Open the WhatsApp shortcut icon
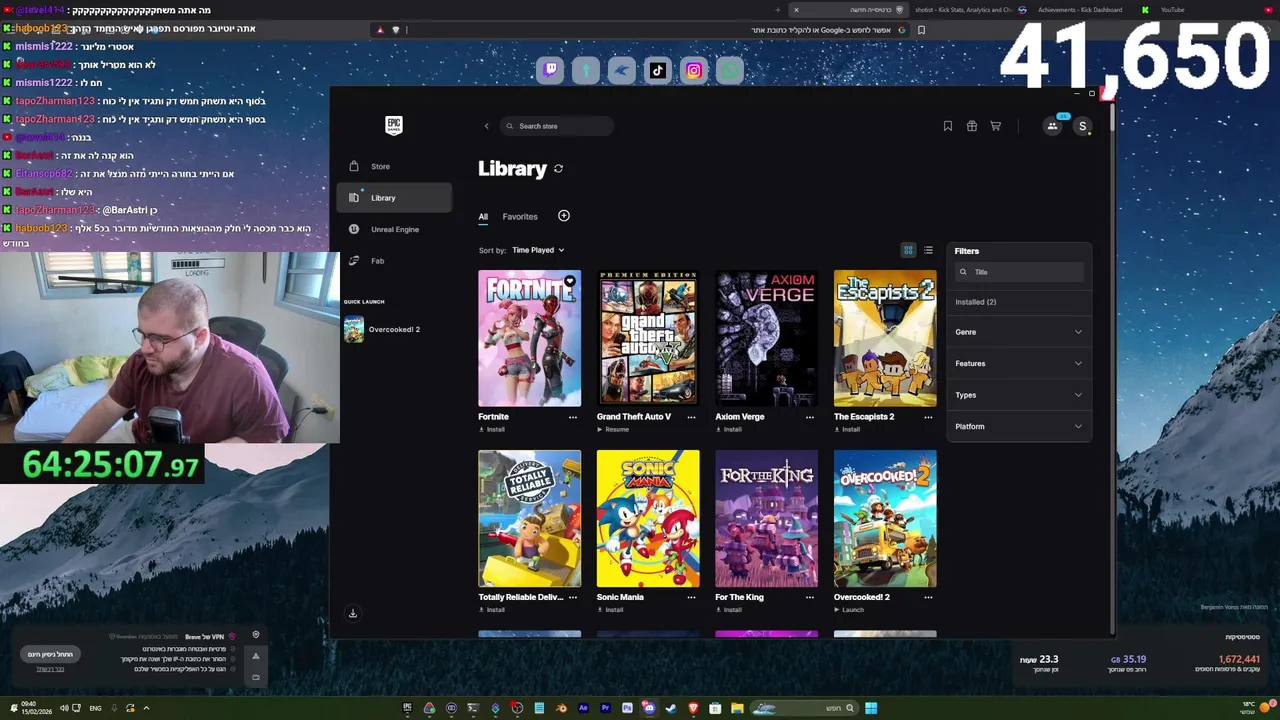 730,70
